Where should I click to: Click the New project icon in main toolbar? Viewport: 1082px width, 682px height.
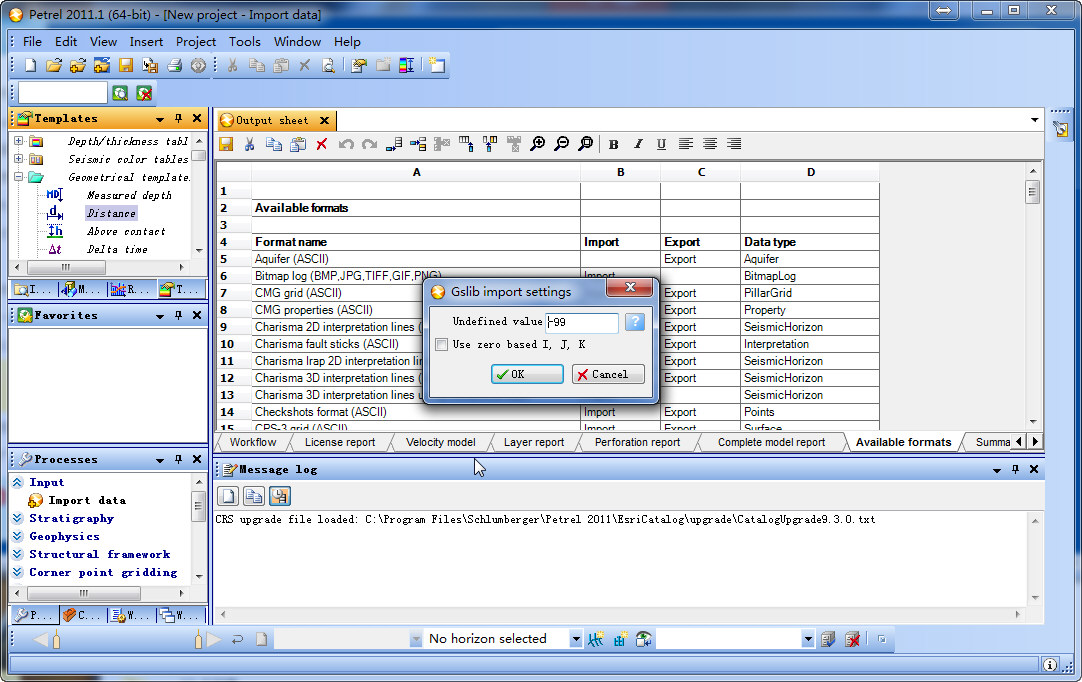coord(30,66)
